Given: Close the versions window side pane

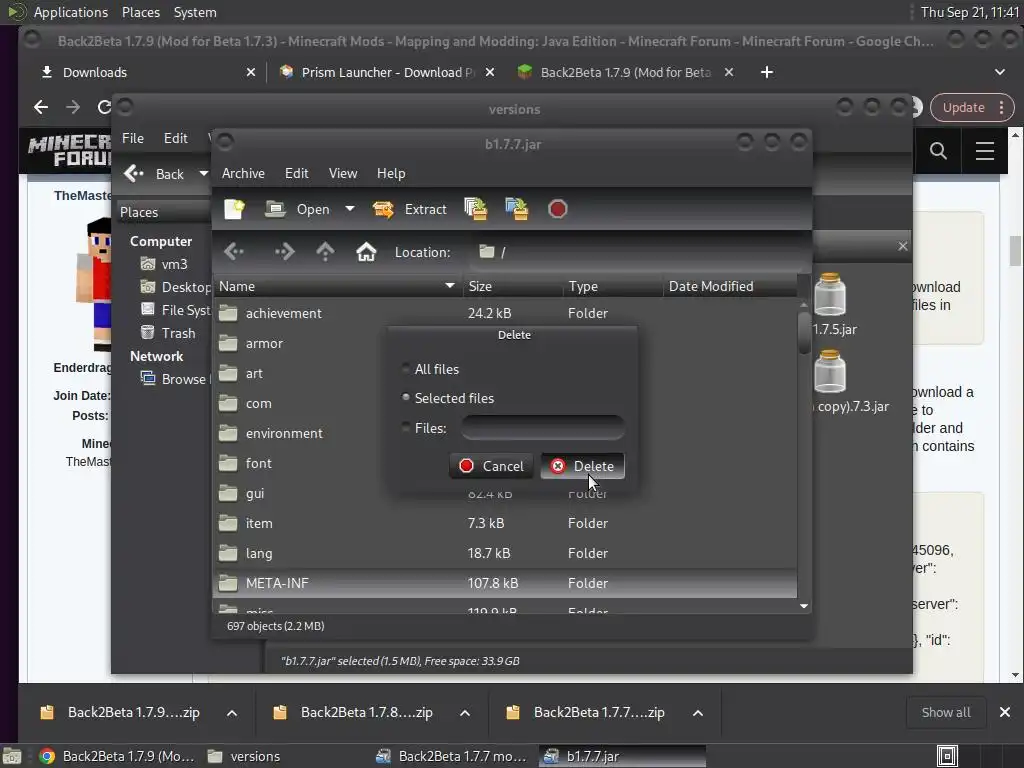Looking at the screenshot, I should tap(903, 246).
